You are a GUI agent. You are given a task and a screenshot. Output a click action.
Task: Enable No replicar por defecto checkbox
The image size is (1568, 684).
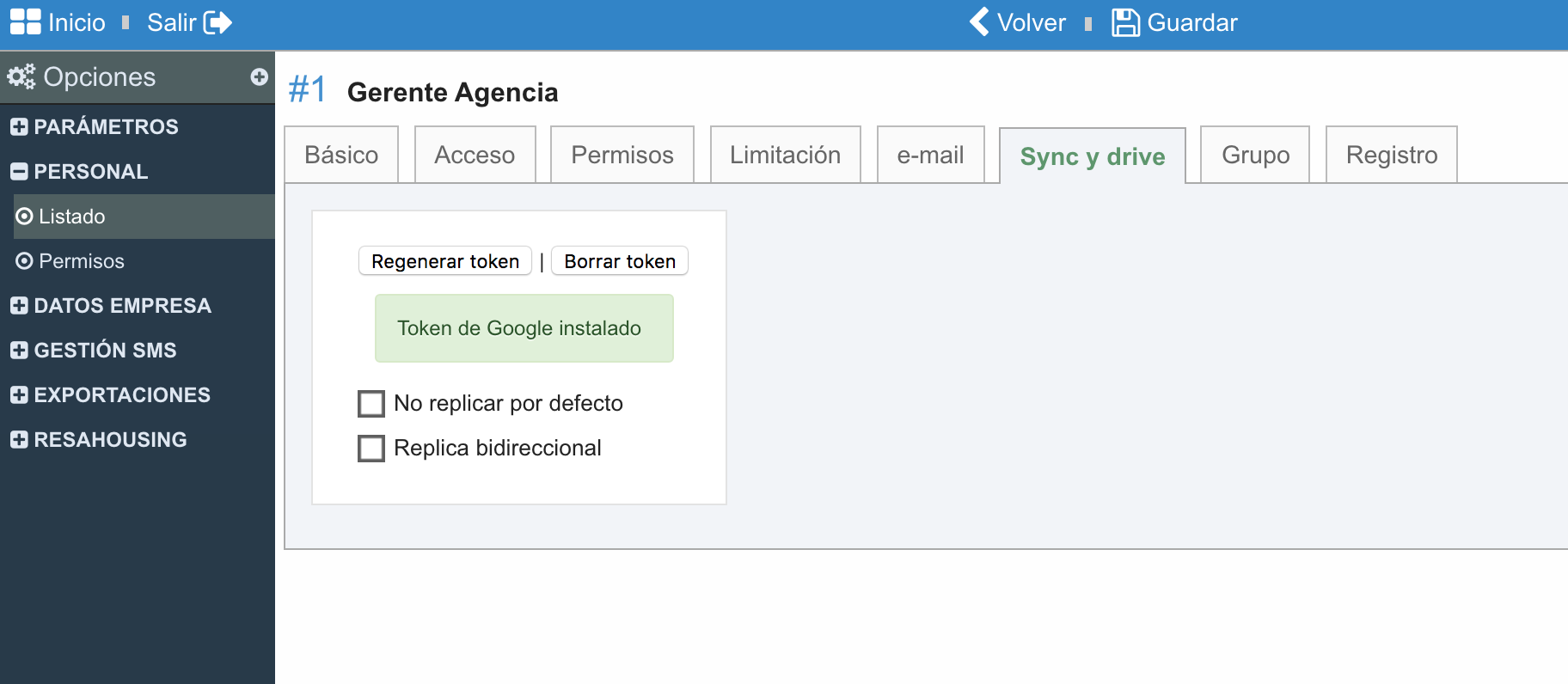click(371, 404)
